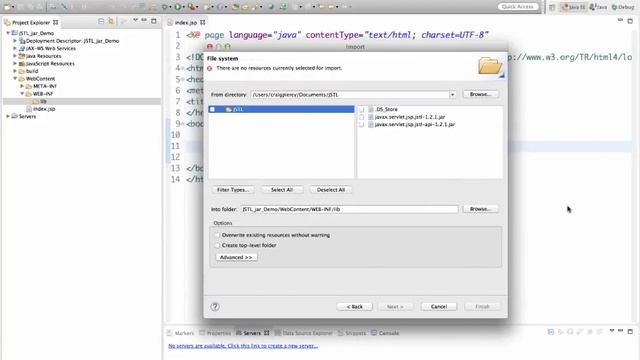Open the From directory dropdown arrow

tap(452, 95)
